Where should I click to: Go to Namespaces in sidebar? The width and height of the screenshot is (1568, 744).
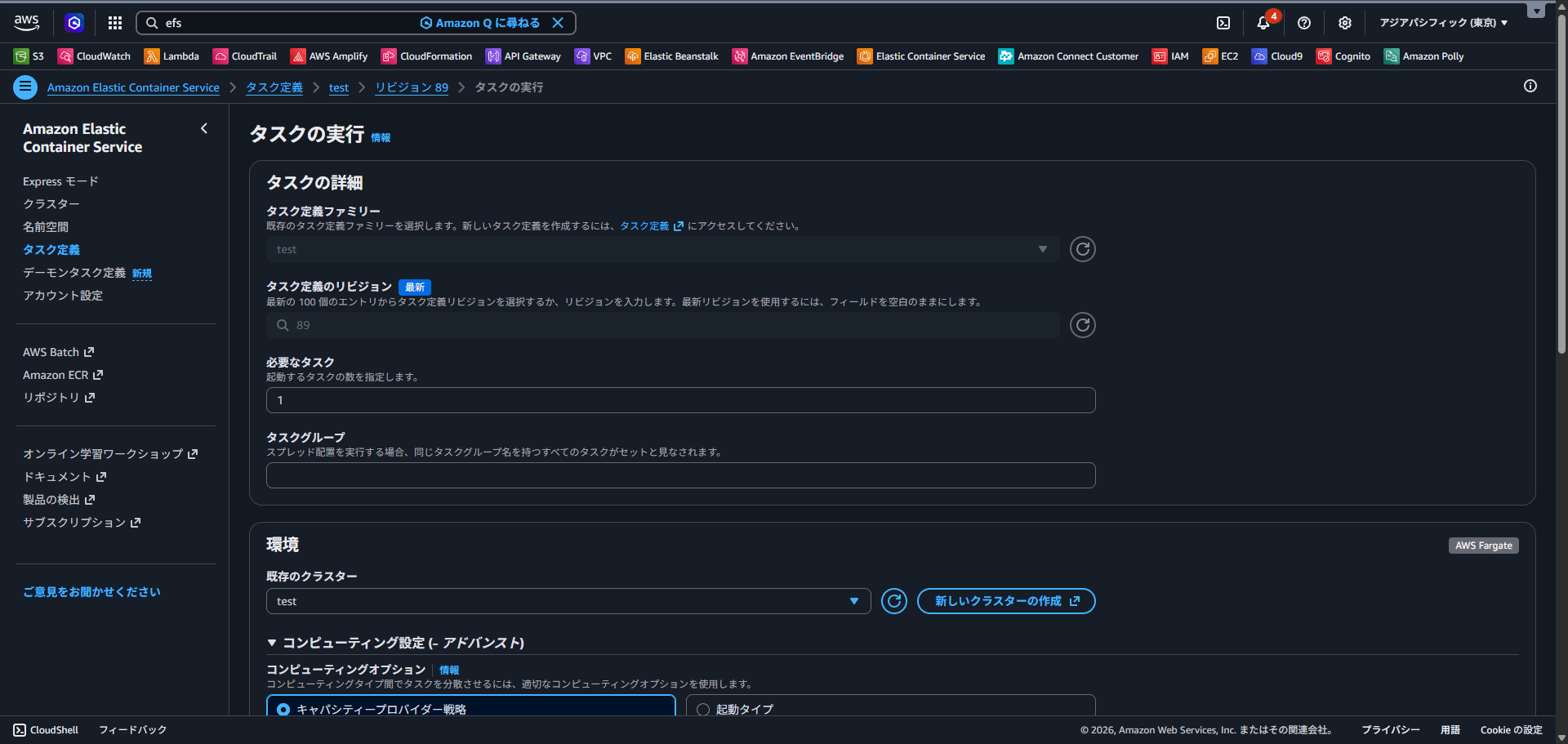coord(46,227)
